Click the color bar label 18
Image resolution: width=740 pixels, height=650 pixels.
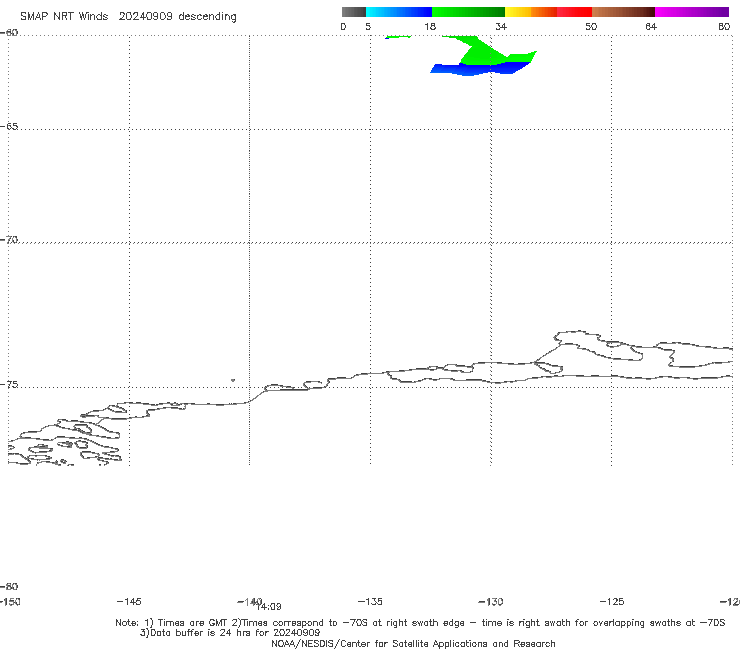tap(430, 26)
